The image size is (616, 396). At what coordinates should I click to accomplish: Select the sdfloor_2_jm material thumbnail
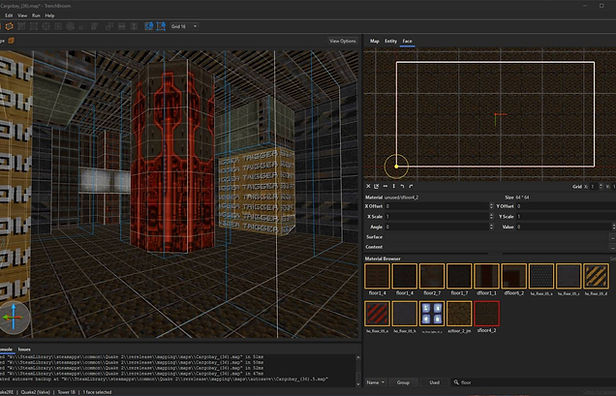click(459, 314)
